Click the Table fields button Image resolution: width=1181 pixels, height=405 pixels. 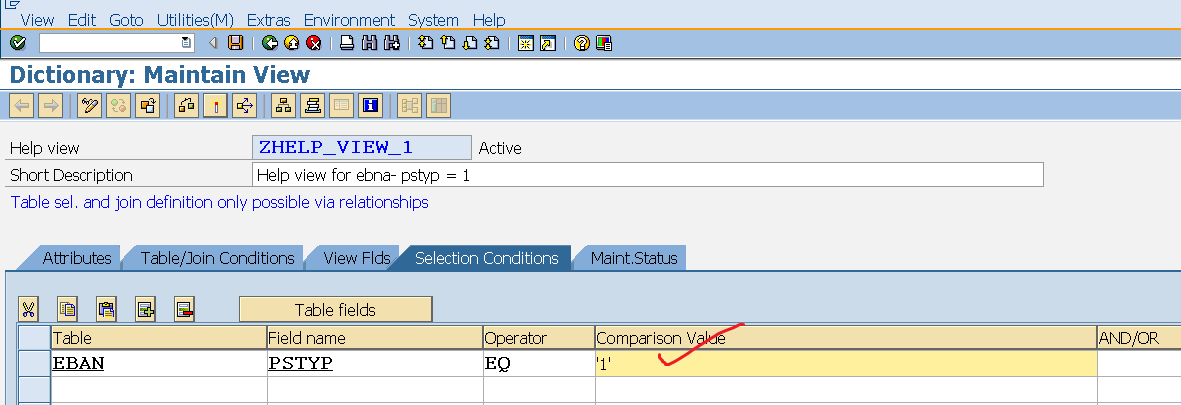point(335,309)
